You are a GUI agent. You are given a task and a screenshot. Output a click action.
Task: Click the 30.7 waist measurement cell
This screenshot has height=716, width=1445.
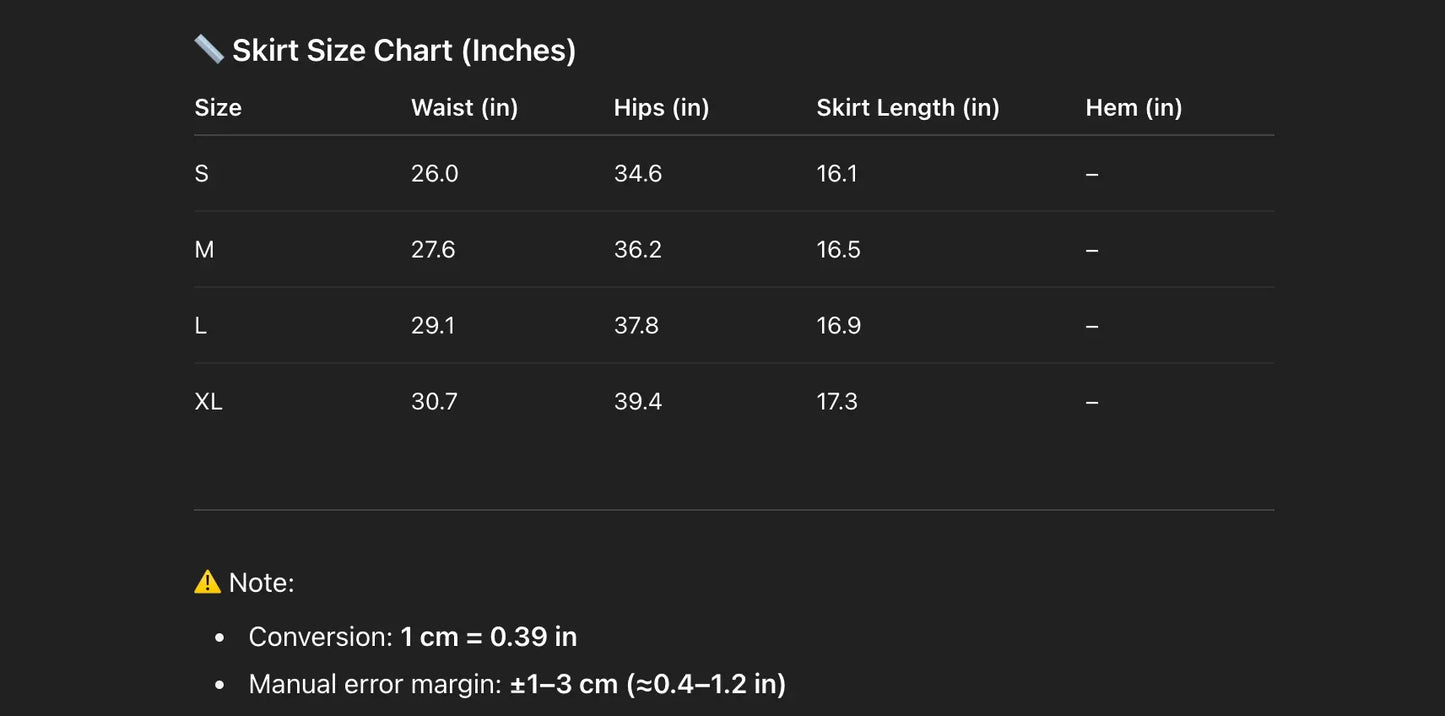point(434,402)
